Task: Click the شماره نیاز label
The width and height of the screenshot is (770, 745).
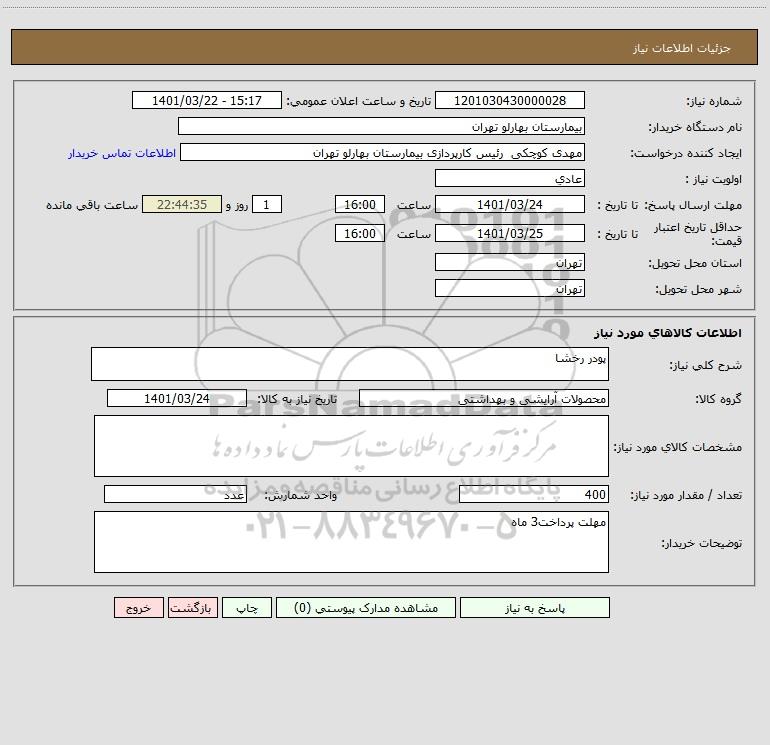Action: tap(714, 101)
